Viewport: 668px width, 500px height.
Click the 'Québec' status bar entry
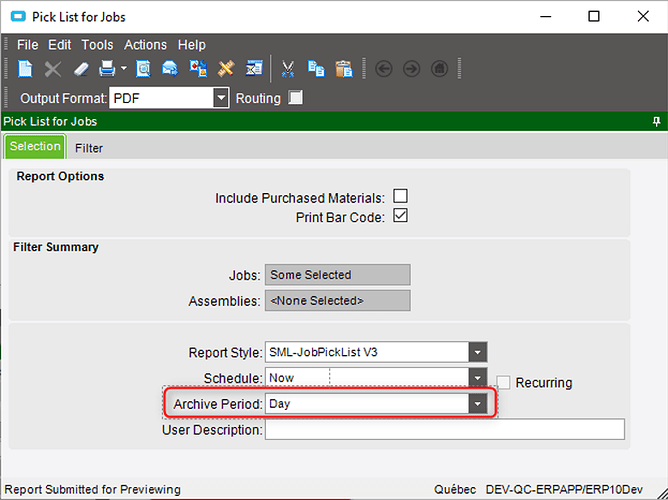coord(455,489)
